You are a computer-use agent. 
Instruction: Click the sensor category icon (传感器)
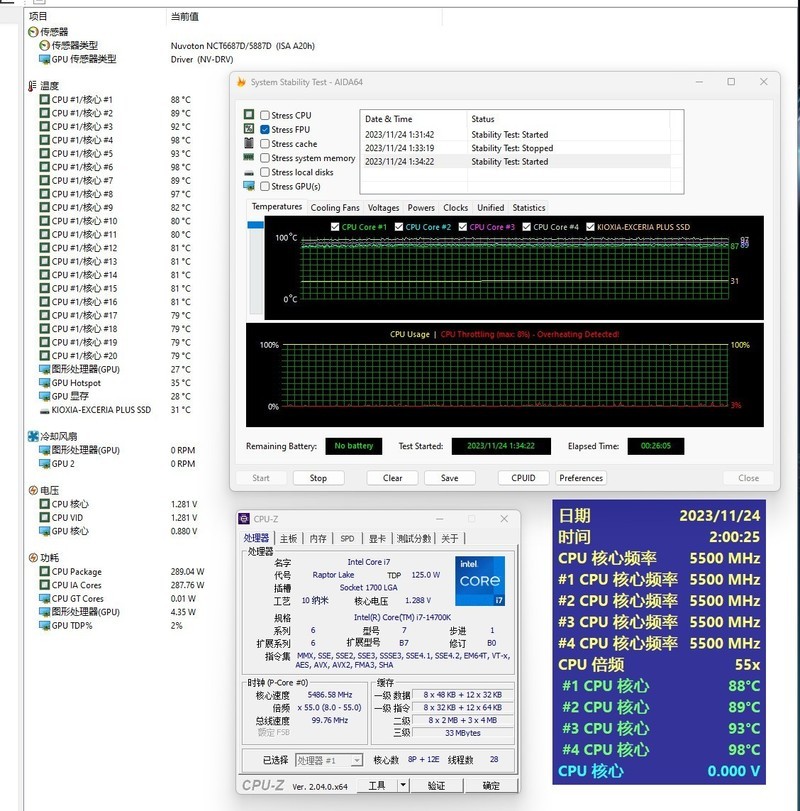[33, 32]
